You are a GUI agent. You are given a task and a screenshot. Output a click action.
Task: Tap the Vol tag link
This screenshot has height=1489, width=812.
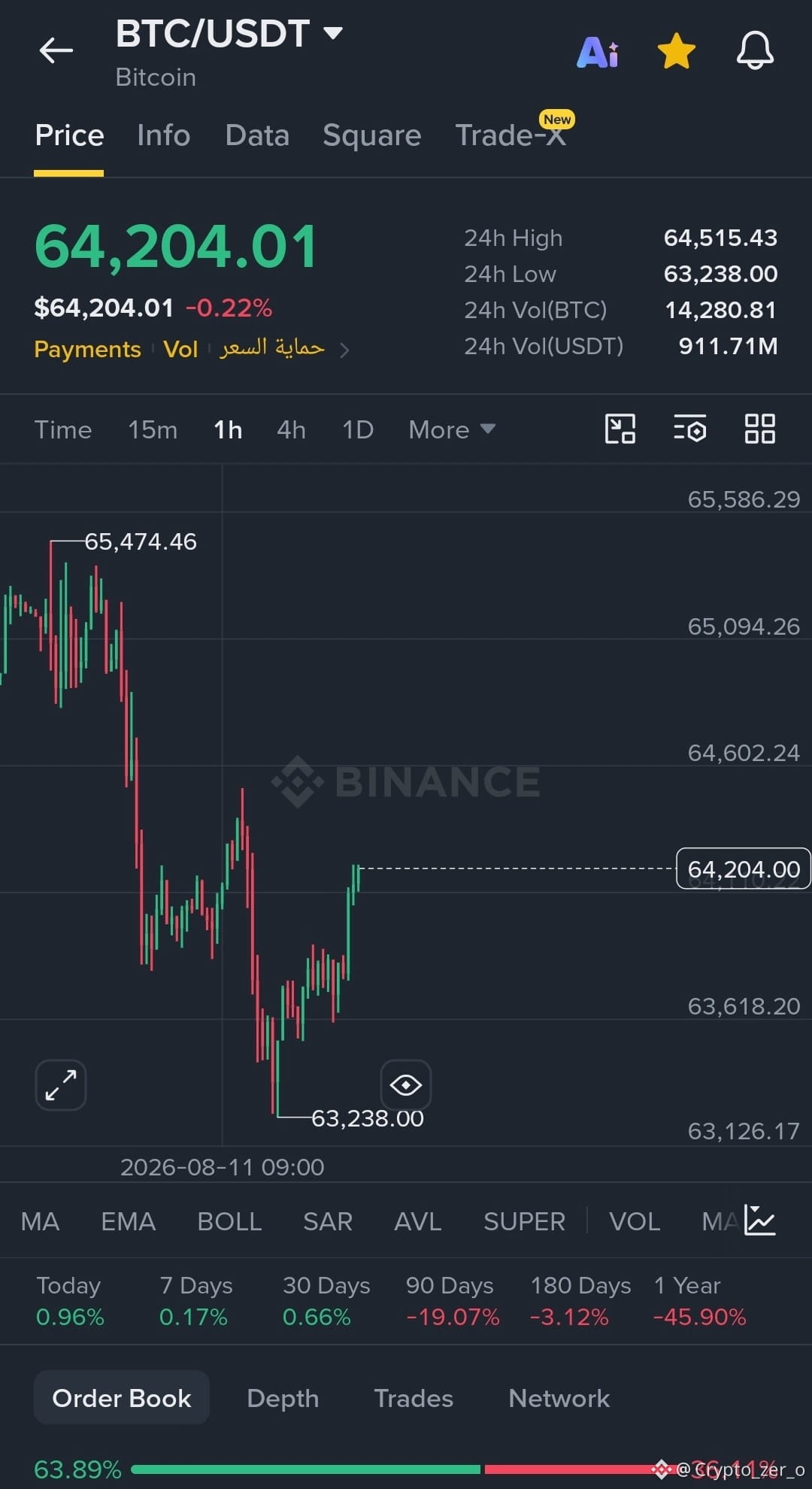point(180,350)
